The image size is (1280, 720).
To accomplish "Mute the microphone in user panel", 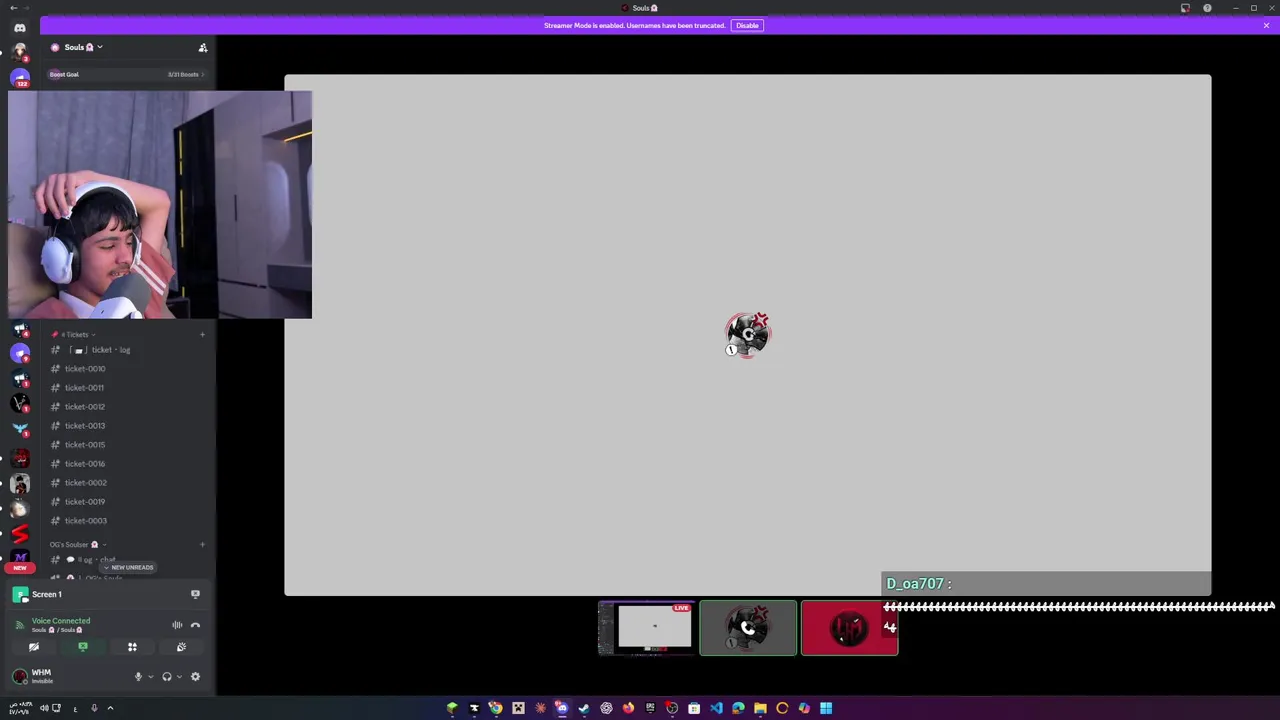I will pyautogui.click(x=139, y=677).
